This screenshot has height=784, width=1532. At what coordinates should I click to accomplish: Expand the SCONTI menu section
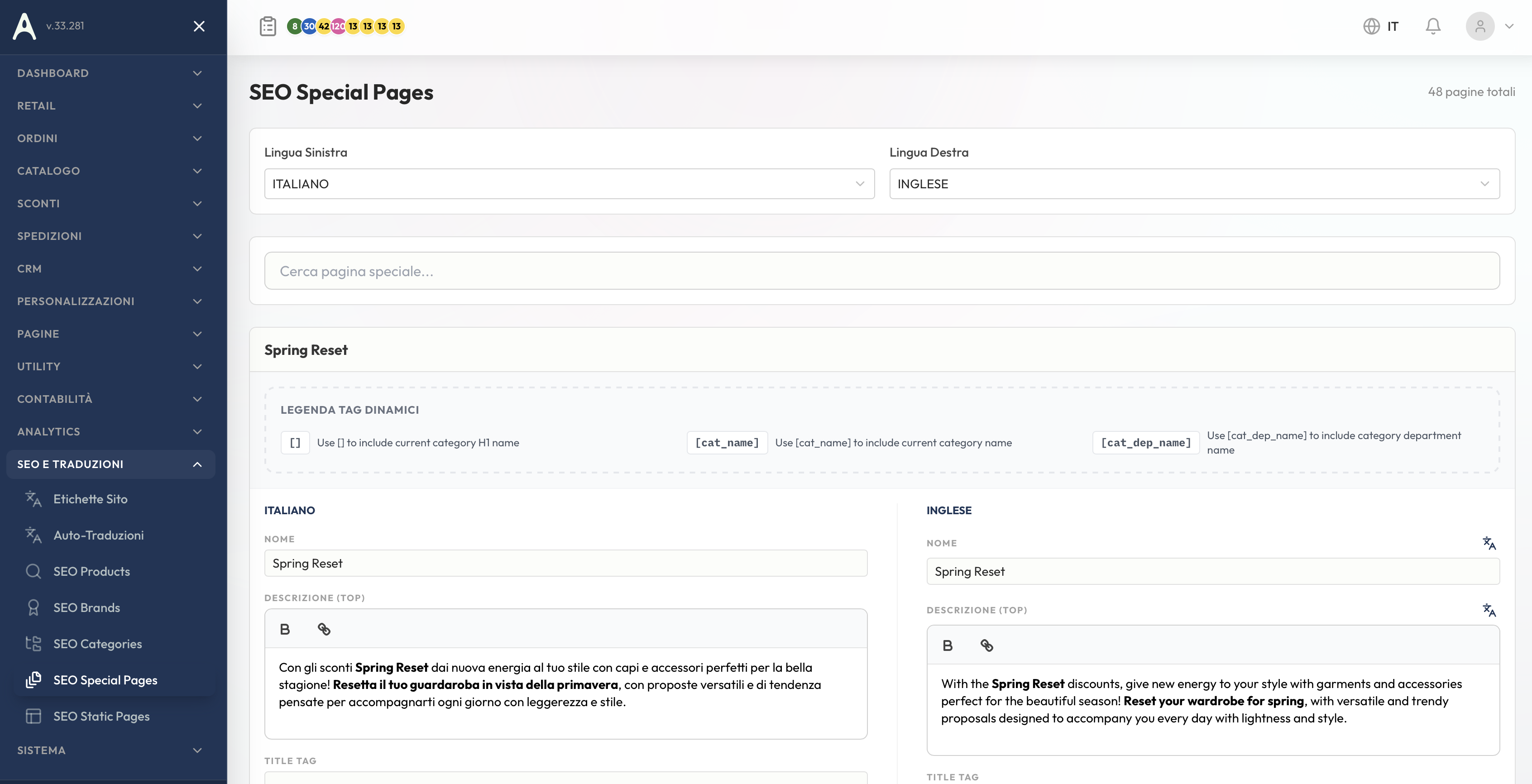[110, 203]
